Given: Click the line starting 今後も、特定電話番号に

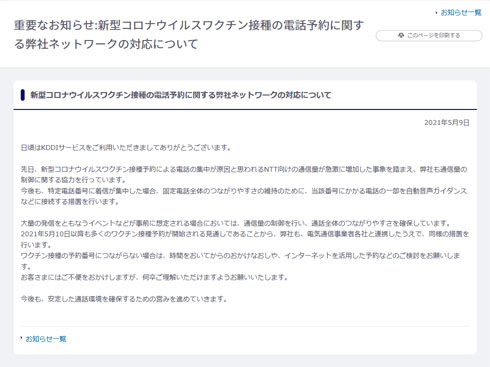Looking at the screenshot, I should 244,196.
